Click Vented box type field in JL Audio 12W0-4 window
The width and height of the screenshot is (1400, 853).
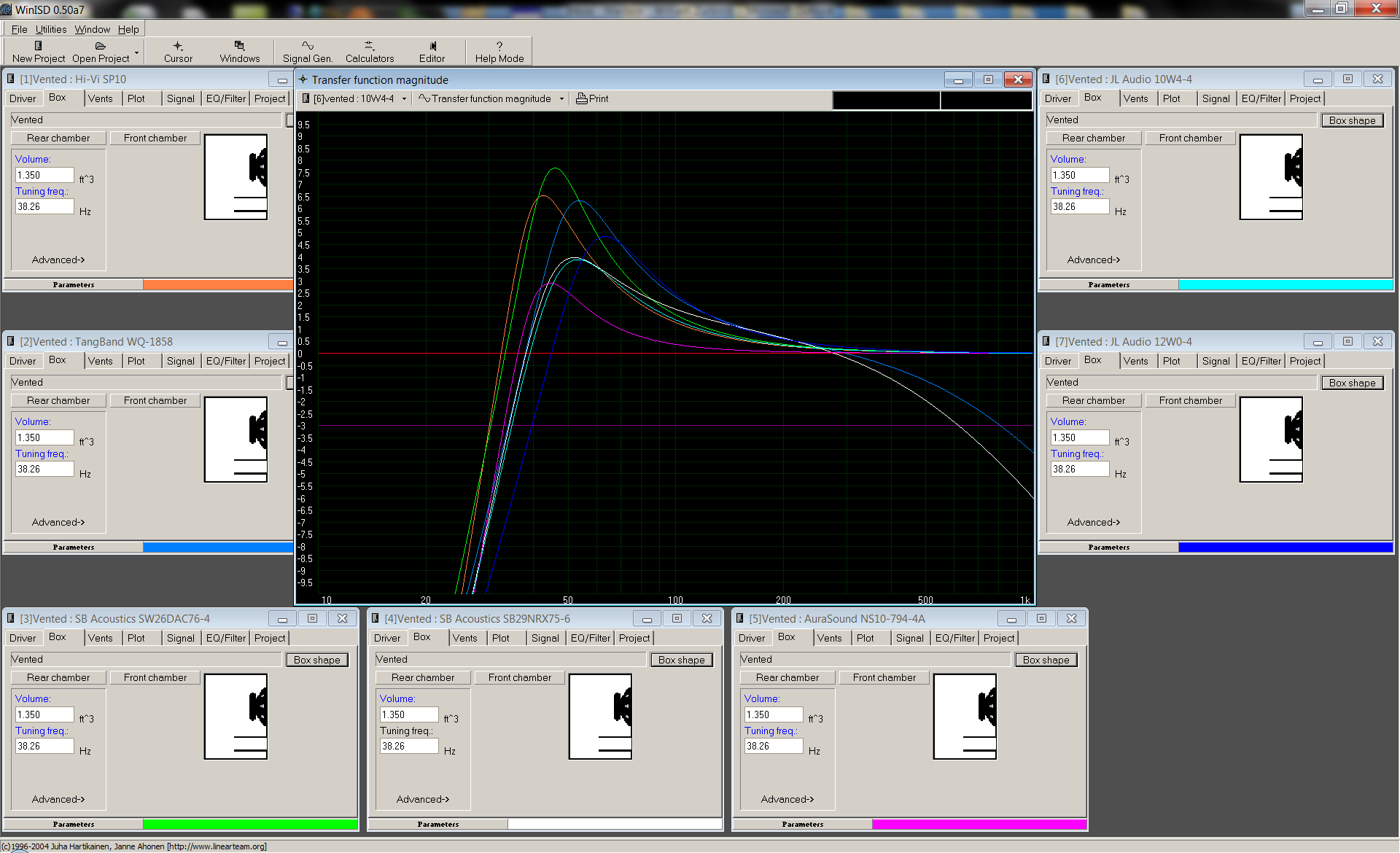1181,382
